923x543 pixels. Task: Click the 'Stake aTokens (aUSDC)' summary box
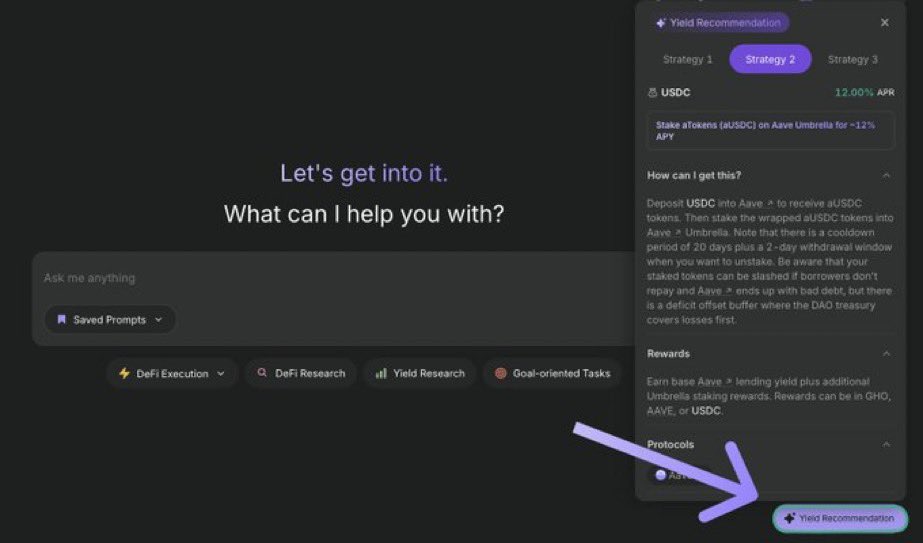[x=770, y=131]
